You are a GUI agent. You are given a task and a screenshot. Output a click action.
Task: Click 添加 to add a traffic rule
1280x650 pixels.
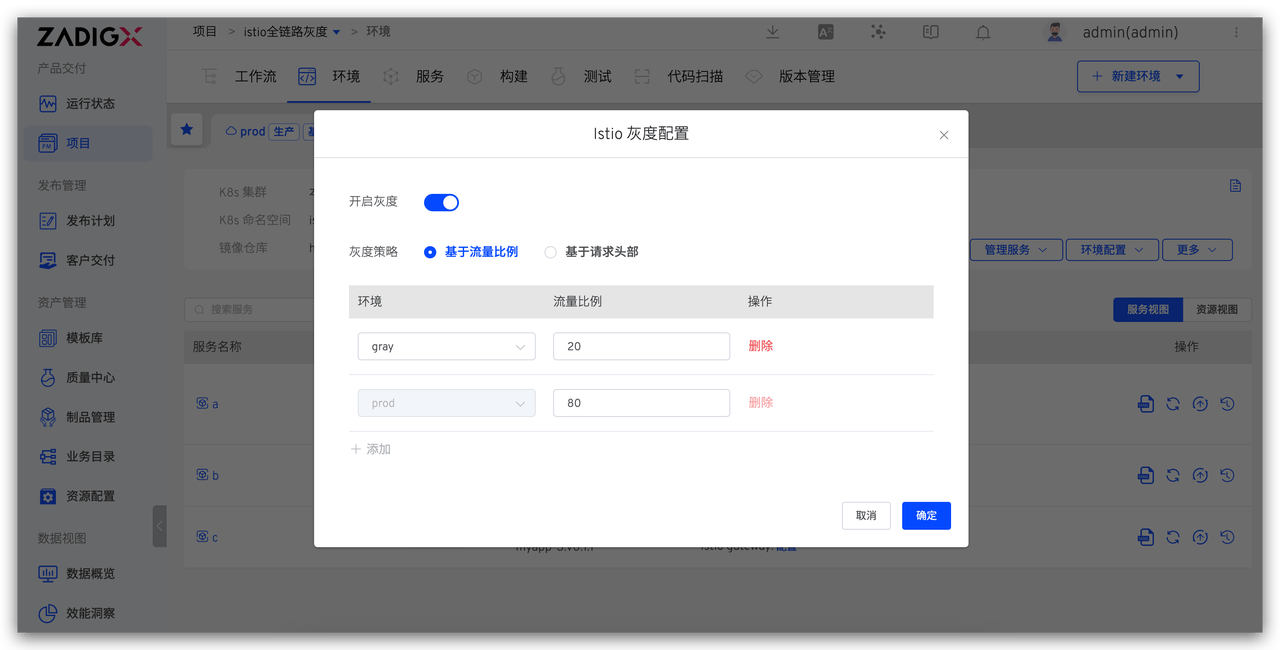tap(370, 449)
